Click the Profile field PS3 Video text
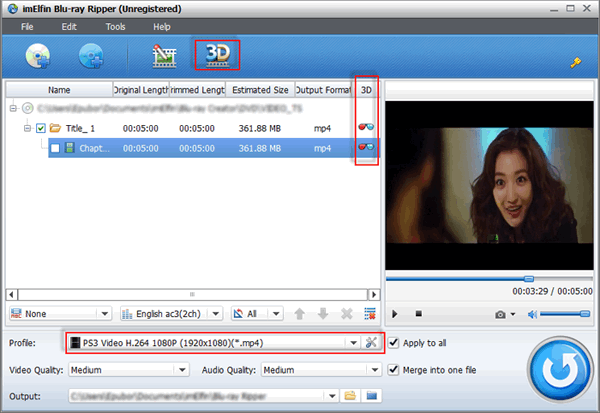Viewport: 600px width, 413px height. tap(173, 343)
